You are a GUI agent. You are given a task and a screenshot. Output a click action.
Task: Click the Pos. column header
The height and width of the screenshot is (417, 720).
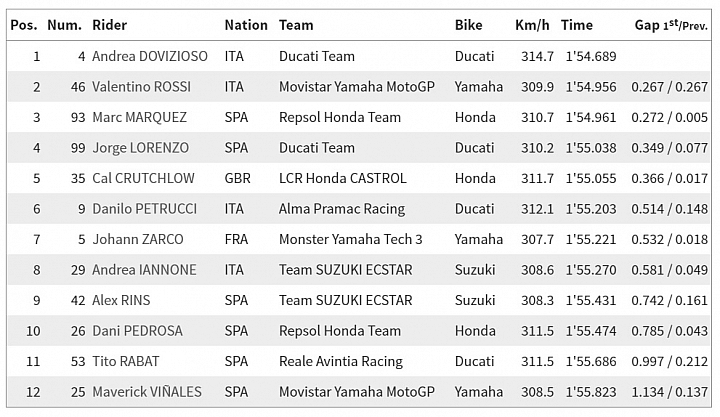click(24, 25)
